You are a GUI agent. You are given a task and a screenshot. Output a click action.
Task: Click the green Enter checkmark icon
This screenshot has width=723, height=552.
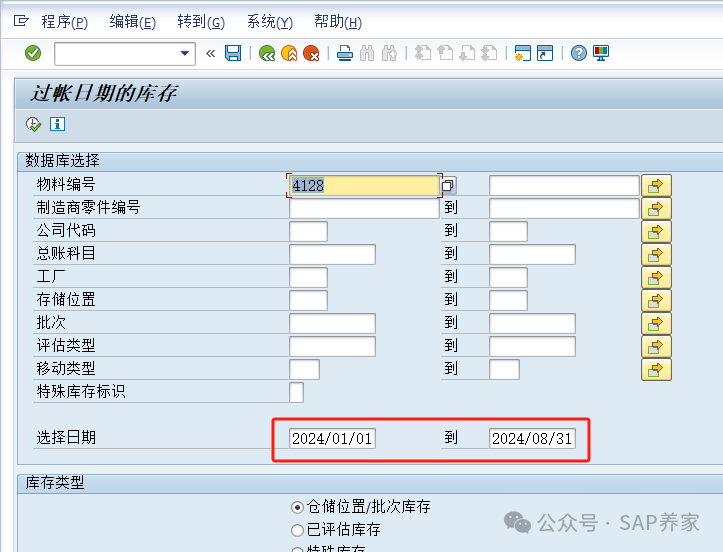pyautogui.click(x=33, y=53)
